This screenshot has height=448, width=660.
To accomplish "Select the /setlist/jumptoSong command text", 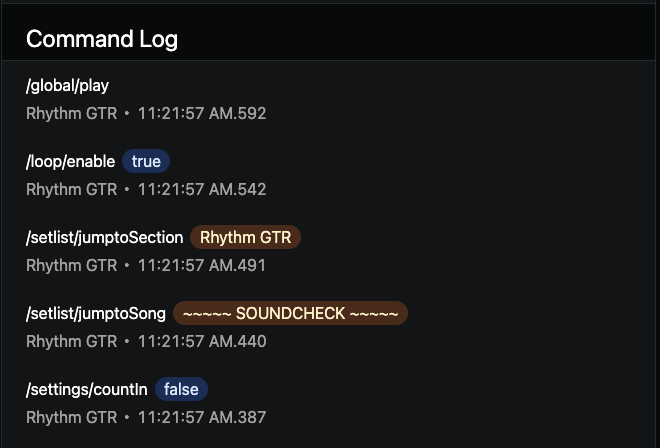I will point(96,314).
